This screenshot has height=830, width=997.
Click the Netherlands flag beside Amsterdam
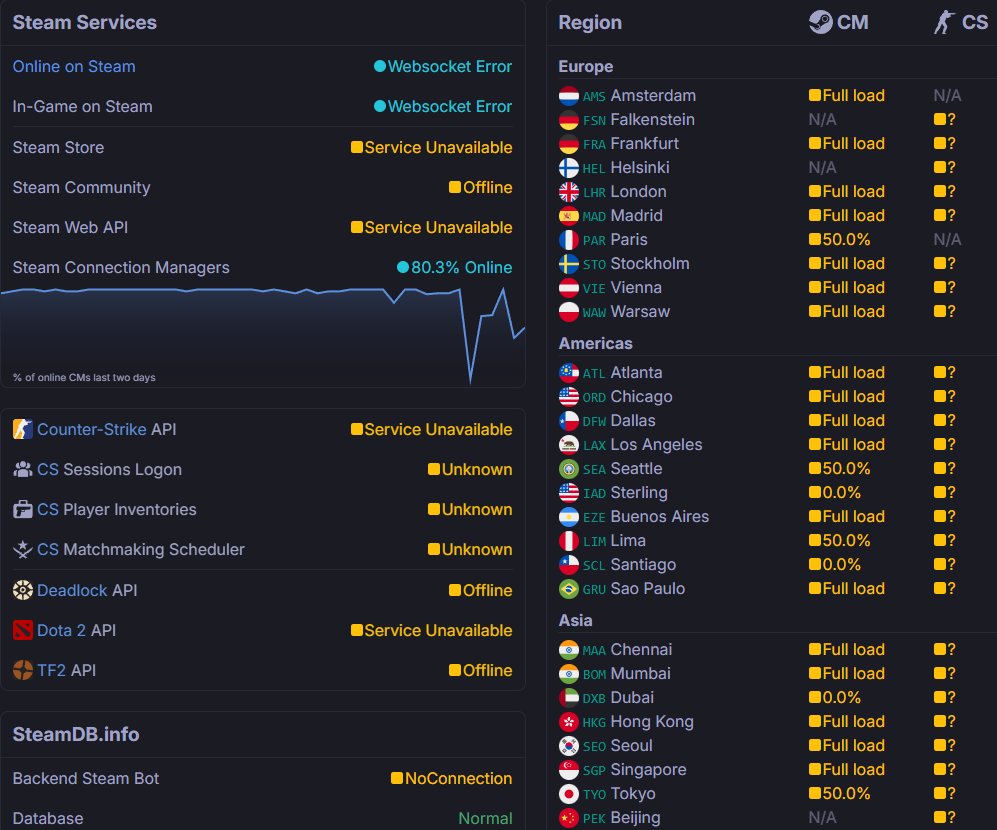pos(569,96)
